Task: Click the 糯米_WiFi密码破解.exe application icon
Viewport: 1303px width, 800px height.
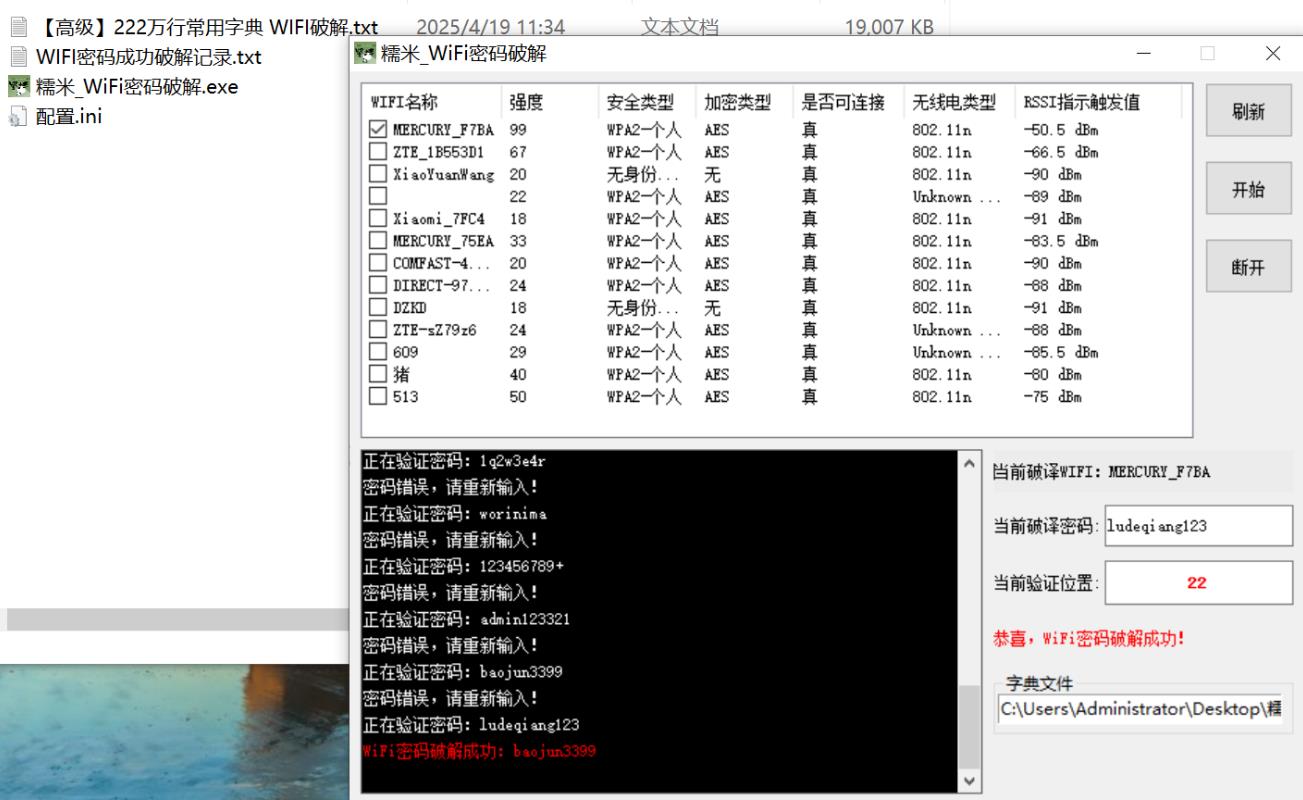Action: (x=18, y=86)
